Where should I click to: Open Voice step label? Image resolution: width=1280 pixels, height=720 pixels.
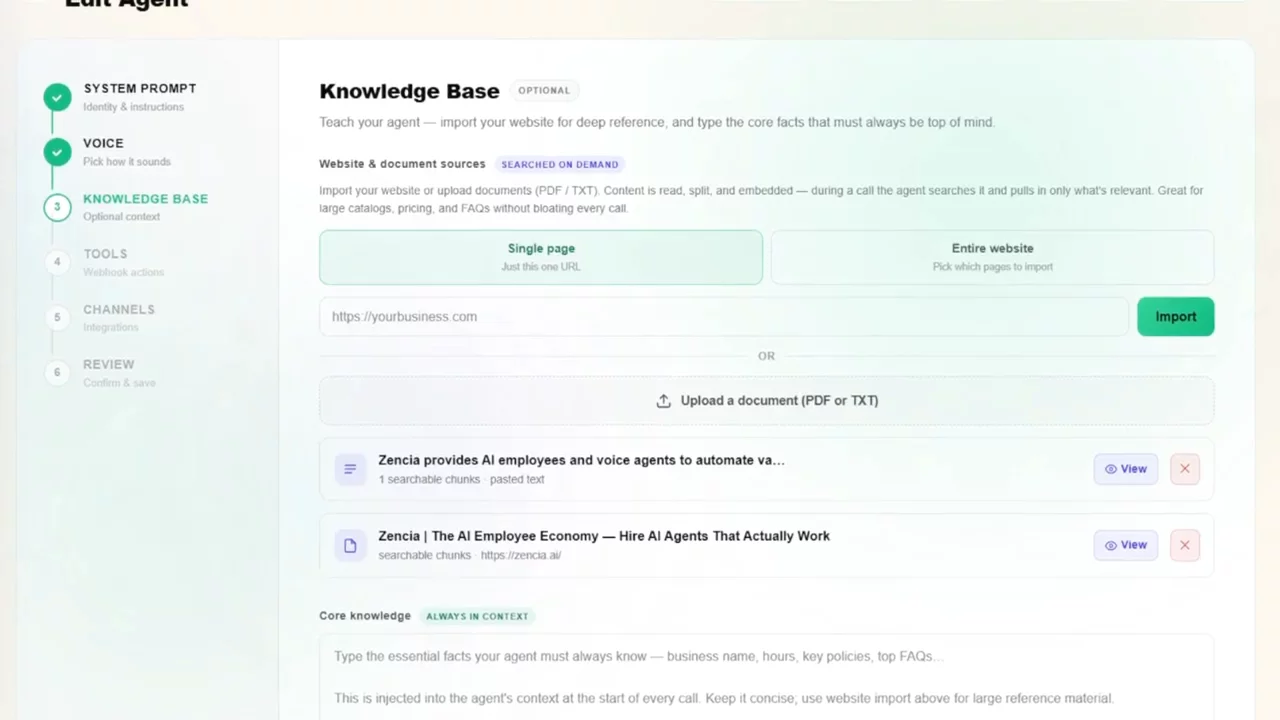point(103,143)
